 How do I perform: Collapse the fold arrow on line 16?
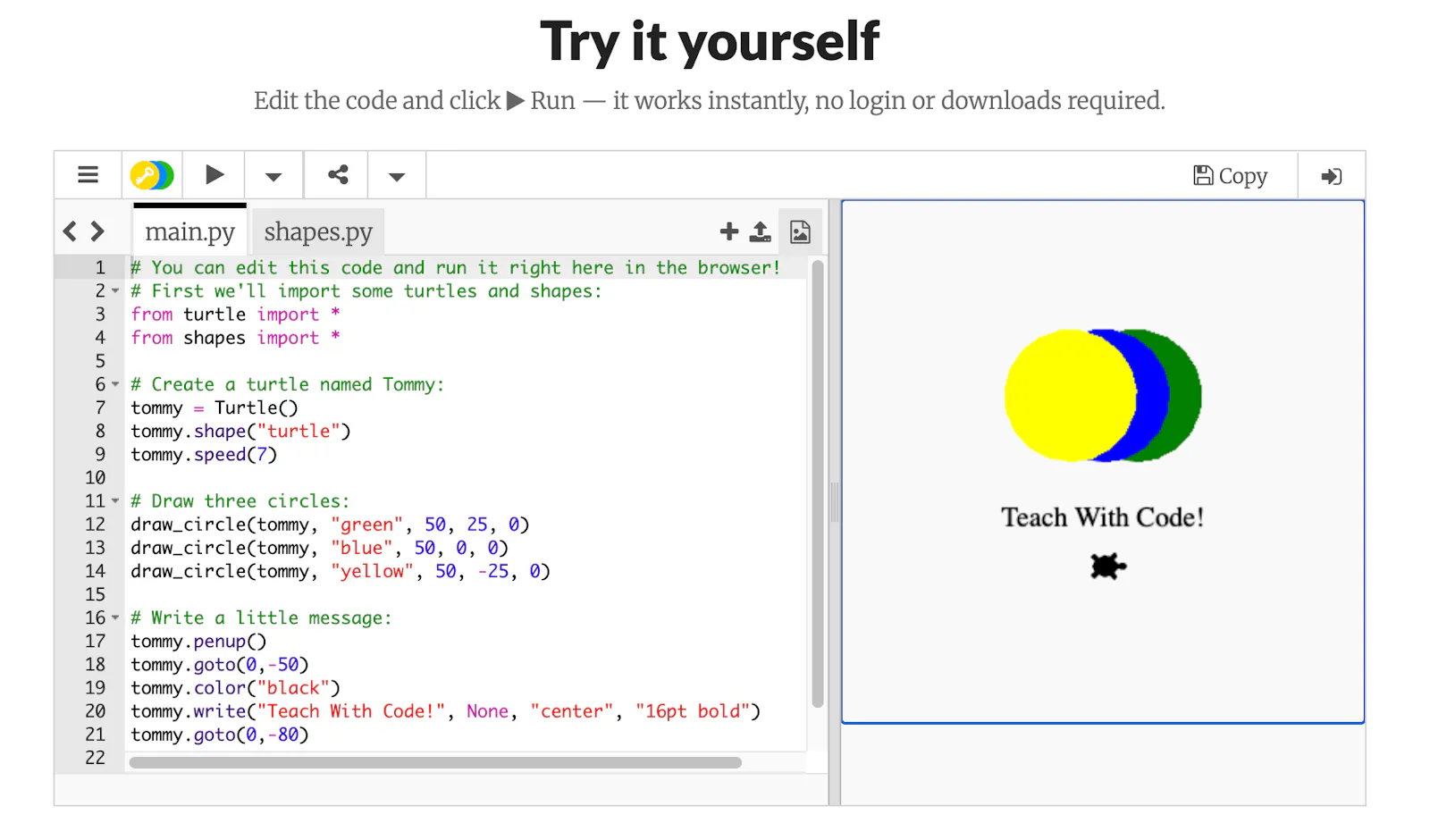115,617
